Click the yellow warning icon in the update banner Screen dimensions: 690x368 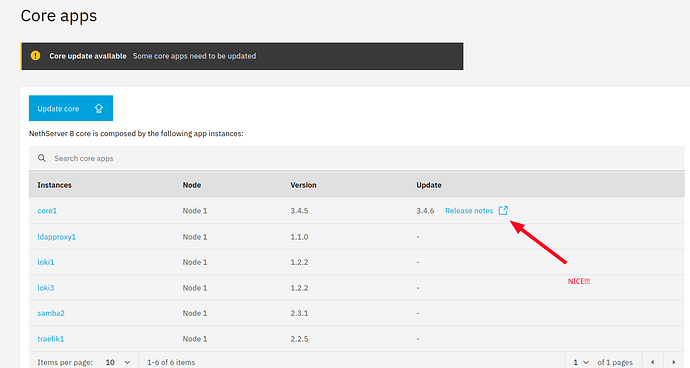(x=35, y=56)
